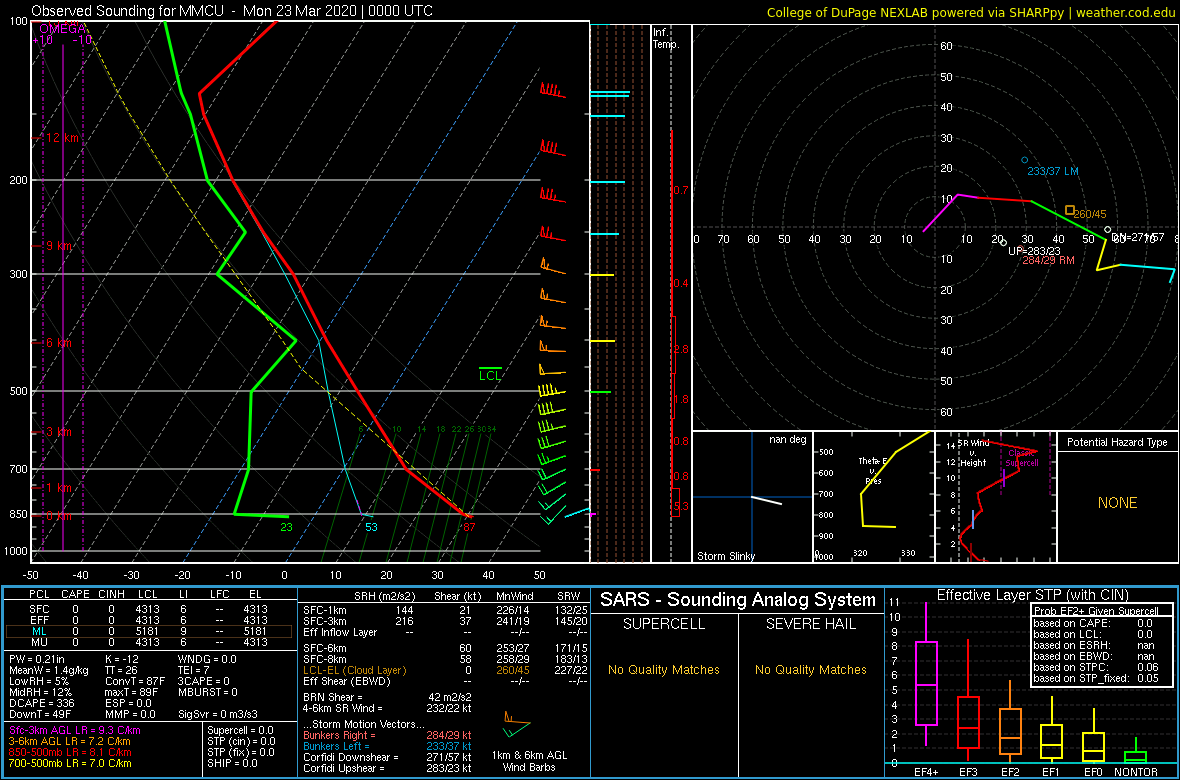Click the '3 km' height label
The image size is (1180, 780).
coord(59,432)
